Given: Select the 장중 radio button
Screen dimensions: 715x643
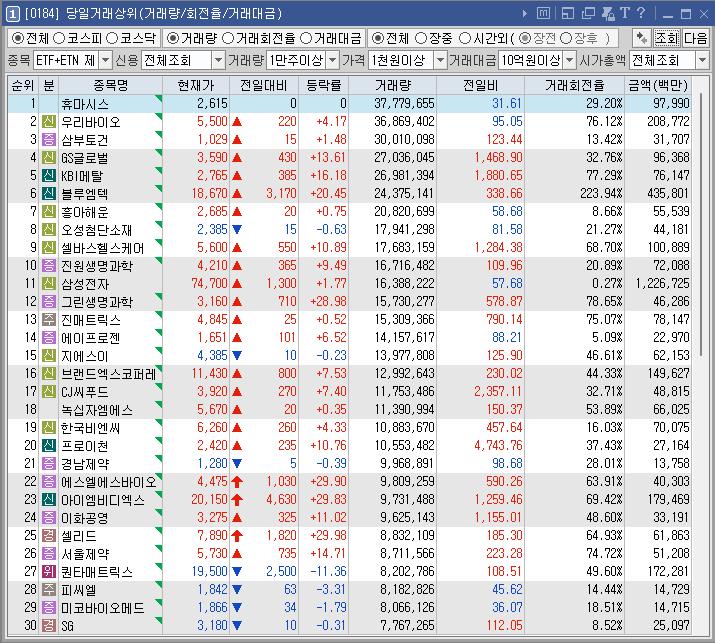Looking at the screenshot, I should [421, 38].
